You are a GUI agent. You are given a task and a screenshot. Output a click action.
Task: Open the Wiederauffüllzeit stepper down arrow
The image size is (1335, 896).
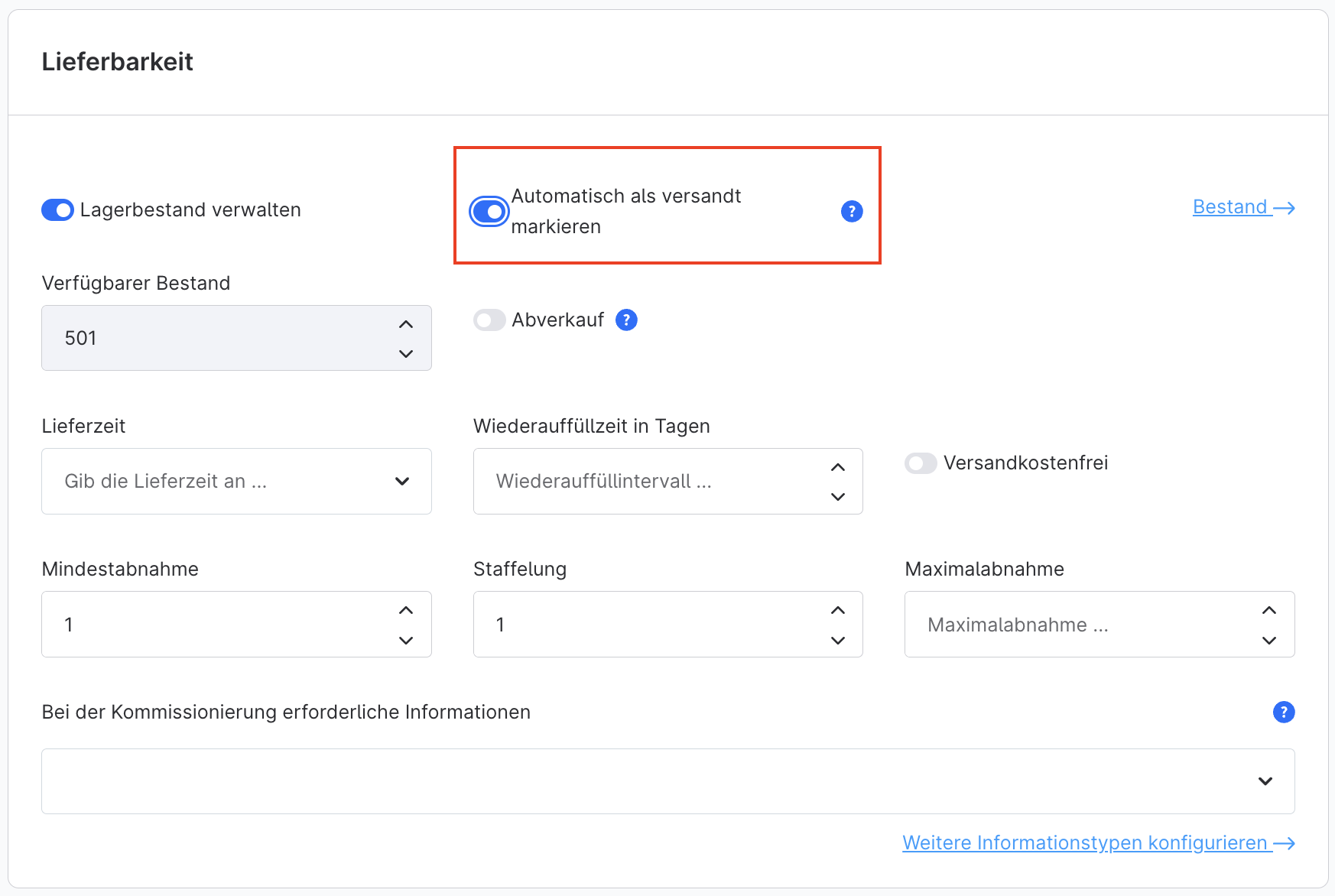838,497
